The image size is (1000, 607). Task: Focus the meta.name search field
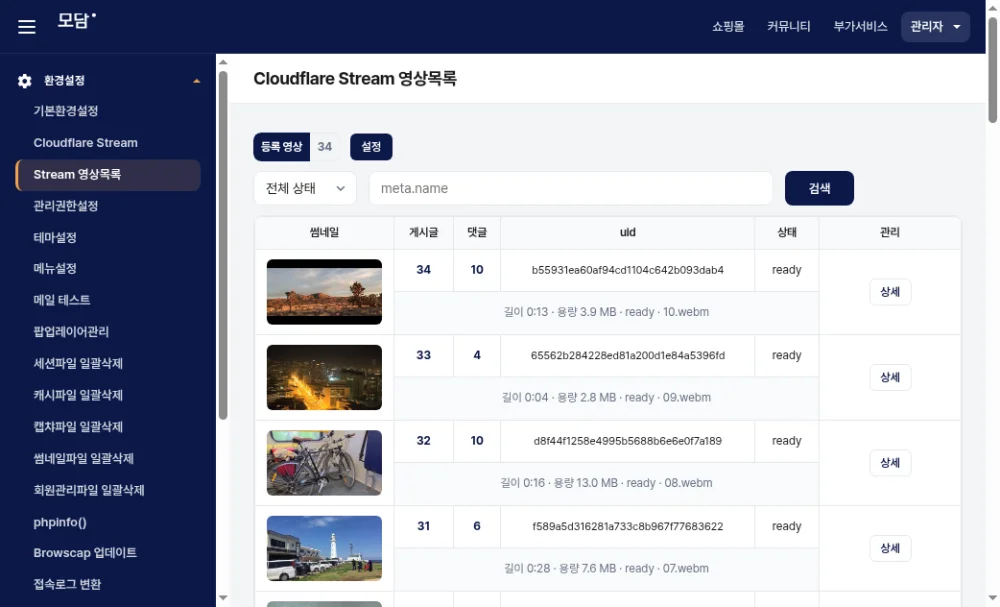click(571, 188)
